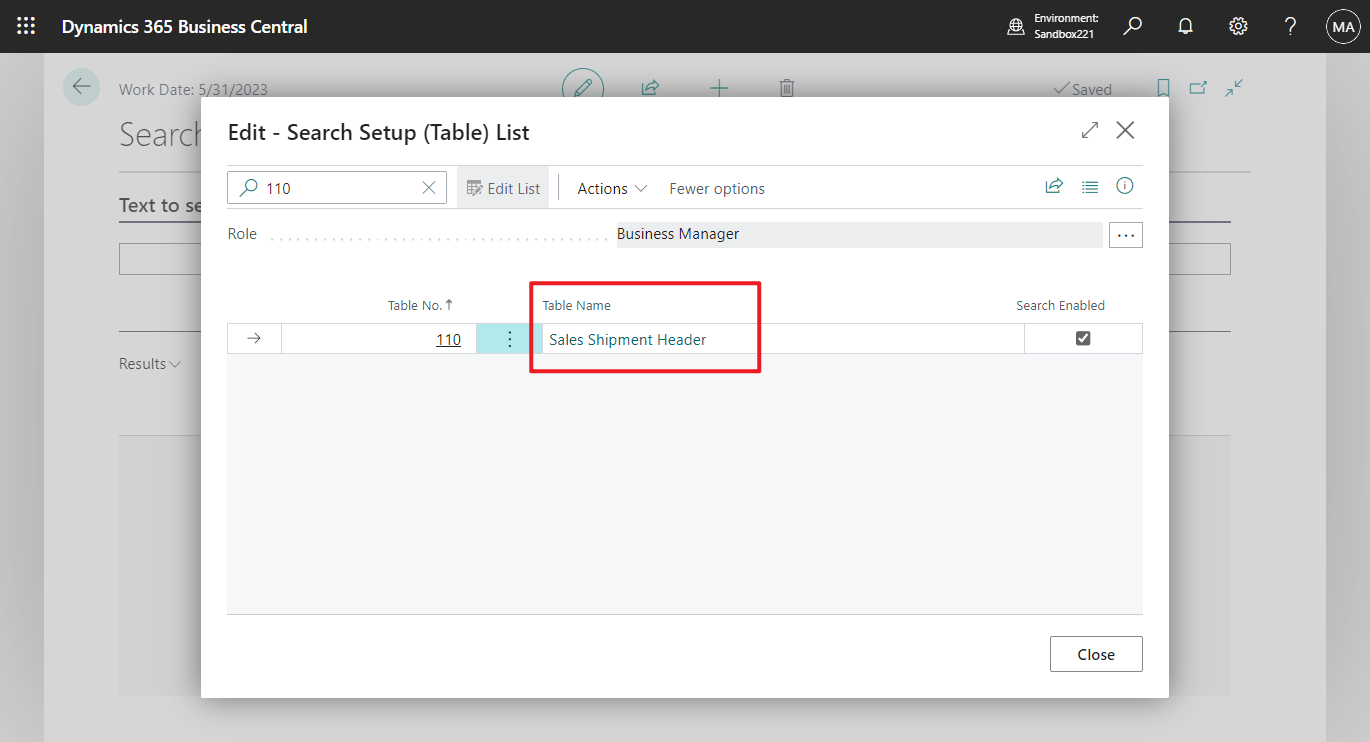The height and width of the screenshot is (742, 1370).
Task: Toggle Edit List mode
Action: tap(503, 187)
